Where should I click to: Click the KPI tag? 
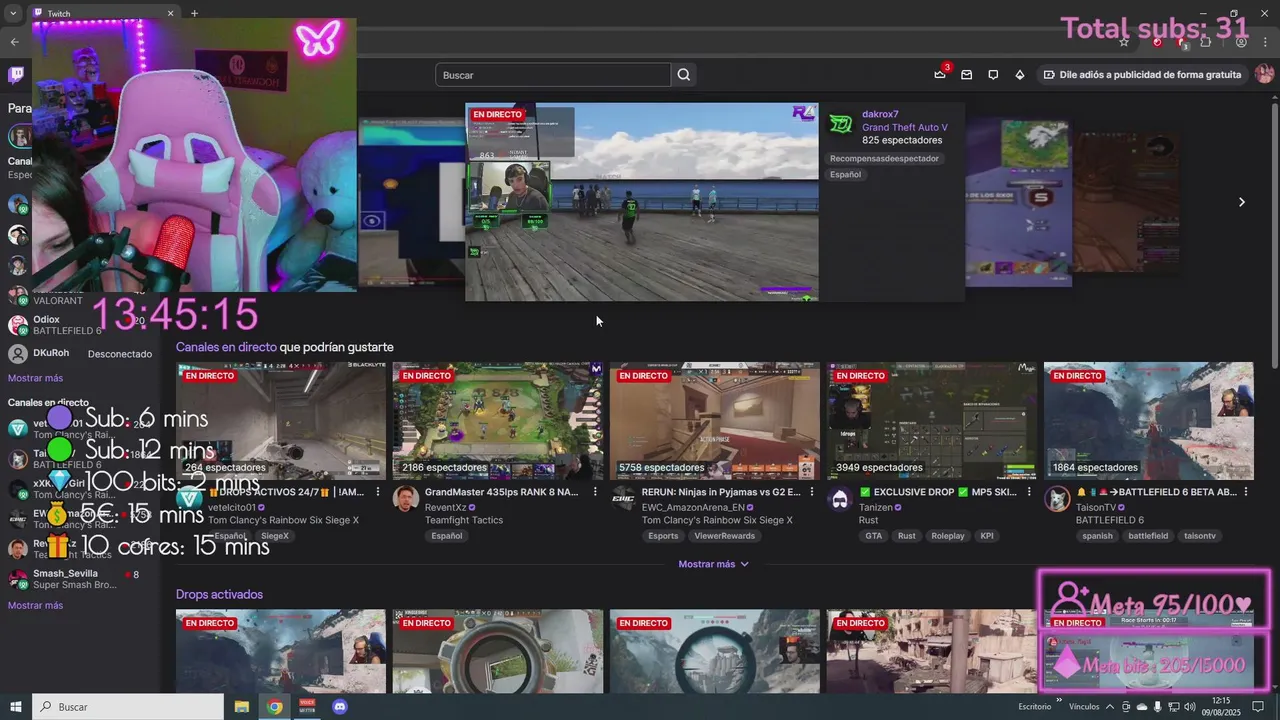pos(987,536)
